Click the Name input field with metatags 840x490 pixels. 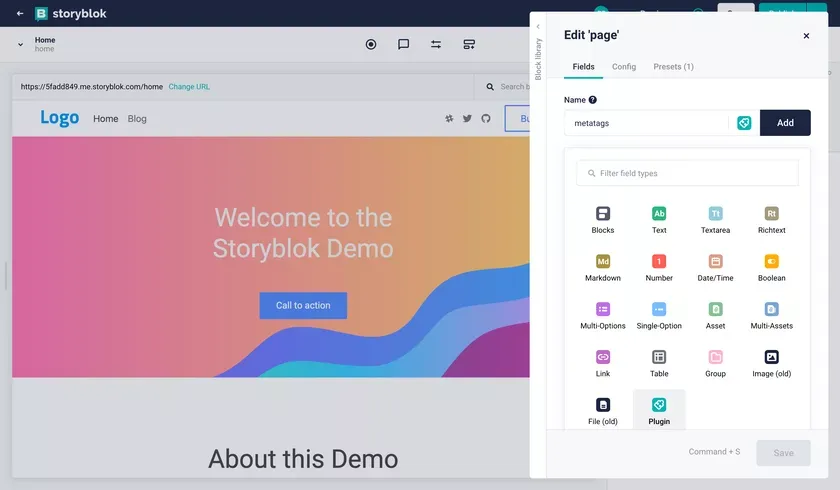click(646, 123)
